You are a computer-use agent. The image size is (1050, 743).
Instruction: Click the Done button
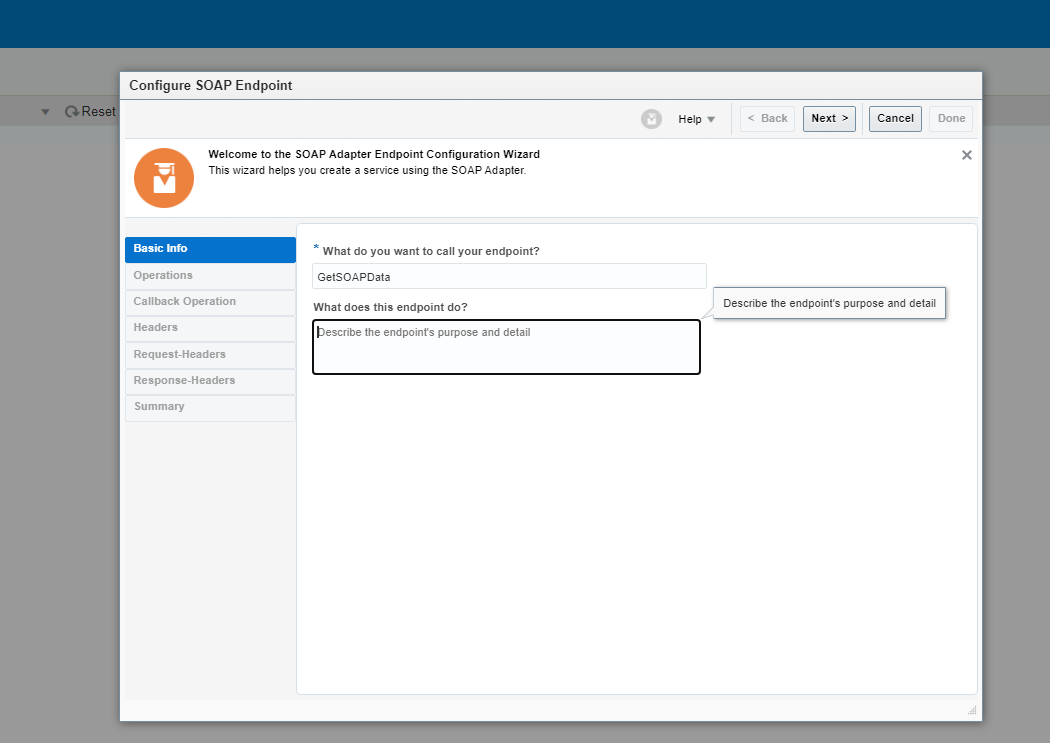click(x=951, y=118)
